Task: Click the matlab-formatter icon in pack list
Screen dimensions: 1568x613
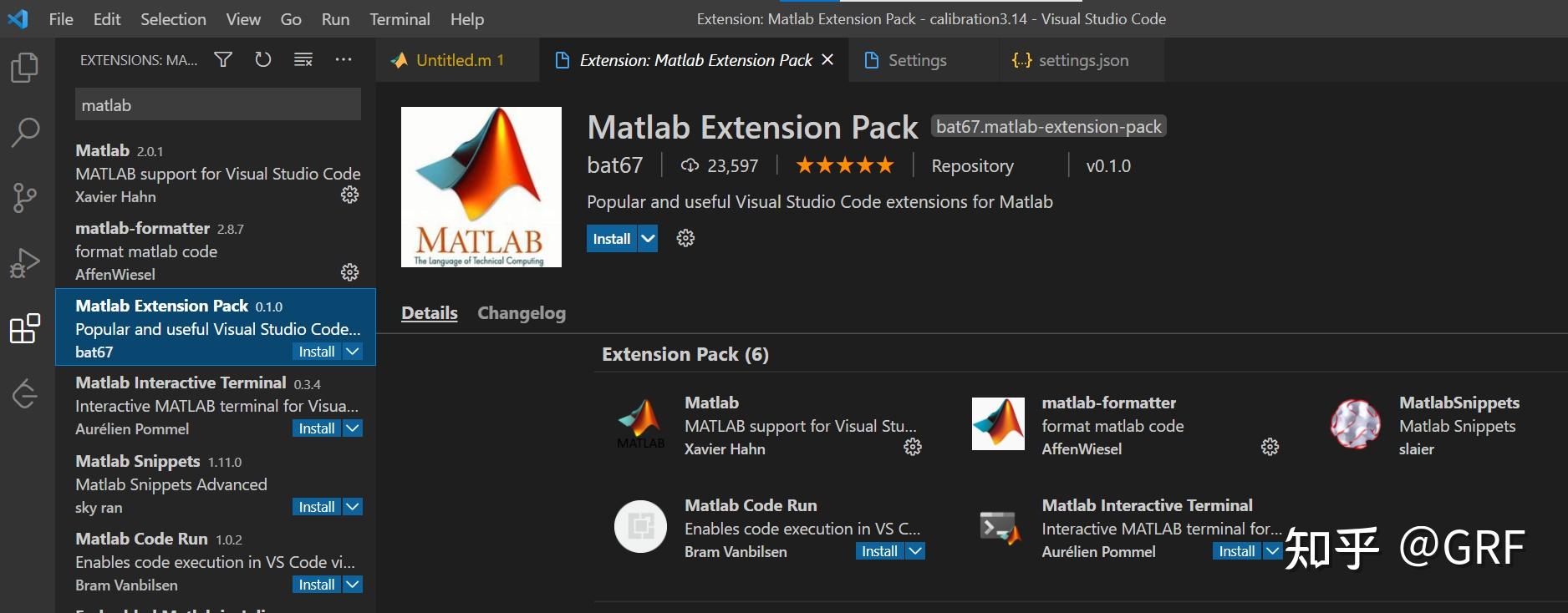Action: click(998, 424)
